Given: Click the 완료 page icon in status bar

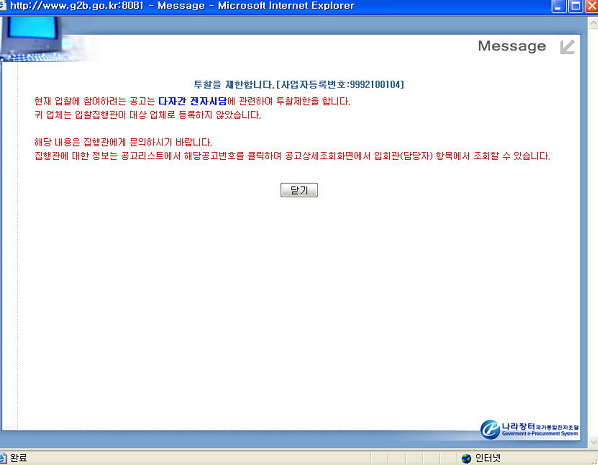Looking at the screenshot, I should [x=3, y=458].
